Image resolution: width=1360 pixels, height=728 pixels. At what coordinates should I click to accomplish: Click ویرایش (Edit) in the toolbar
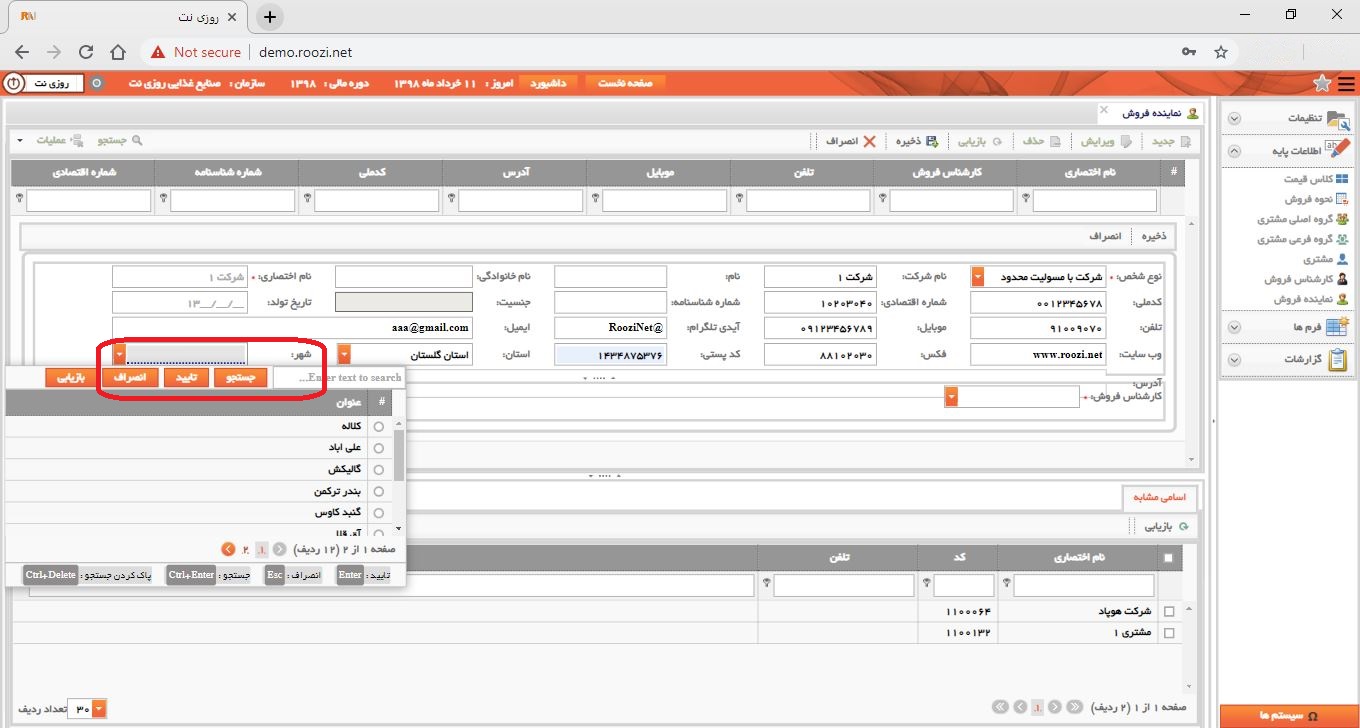[x=1106, y=141]
